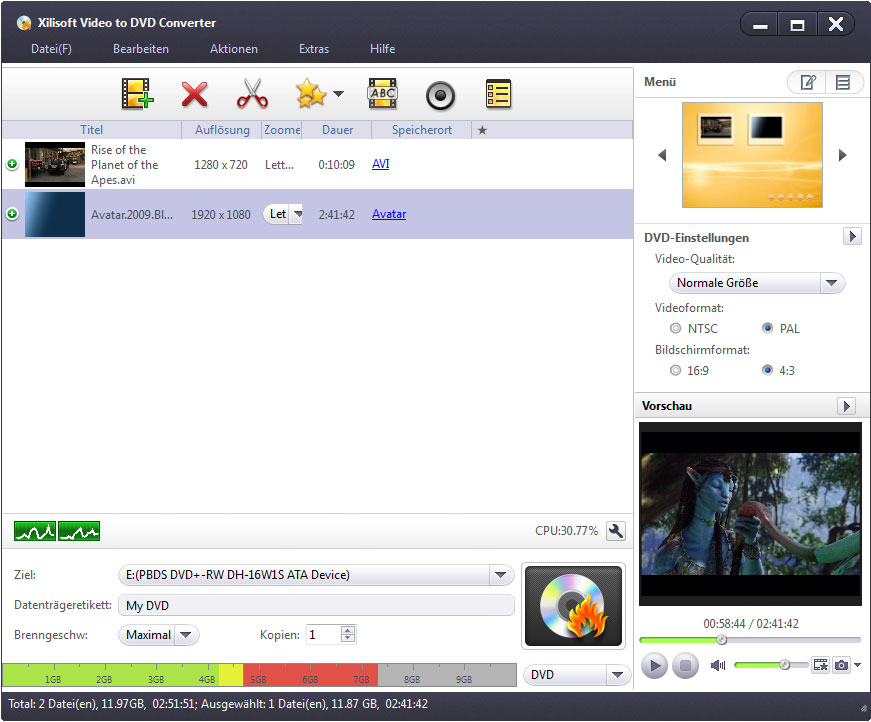Take a snapshot with camera icon
Screen dimensions: 871x722
(842, 665)
